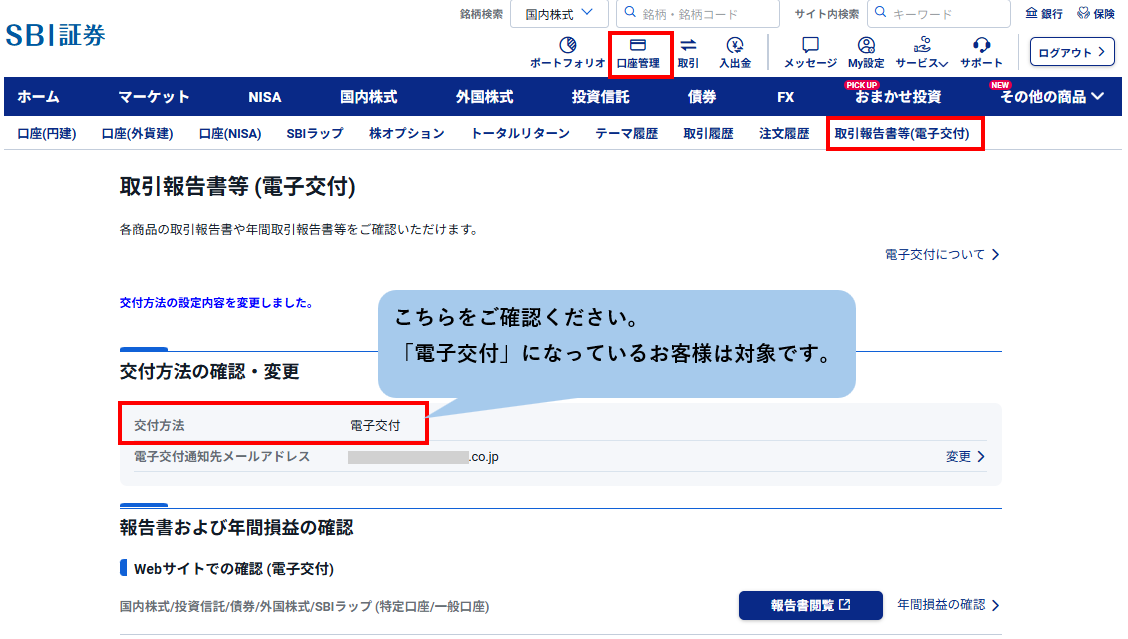This screenshot has height=639, width=1128.
Task: Click the サイト内検索 magnifier icon
Action: tap(881, 13)
